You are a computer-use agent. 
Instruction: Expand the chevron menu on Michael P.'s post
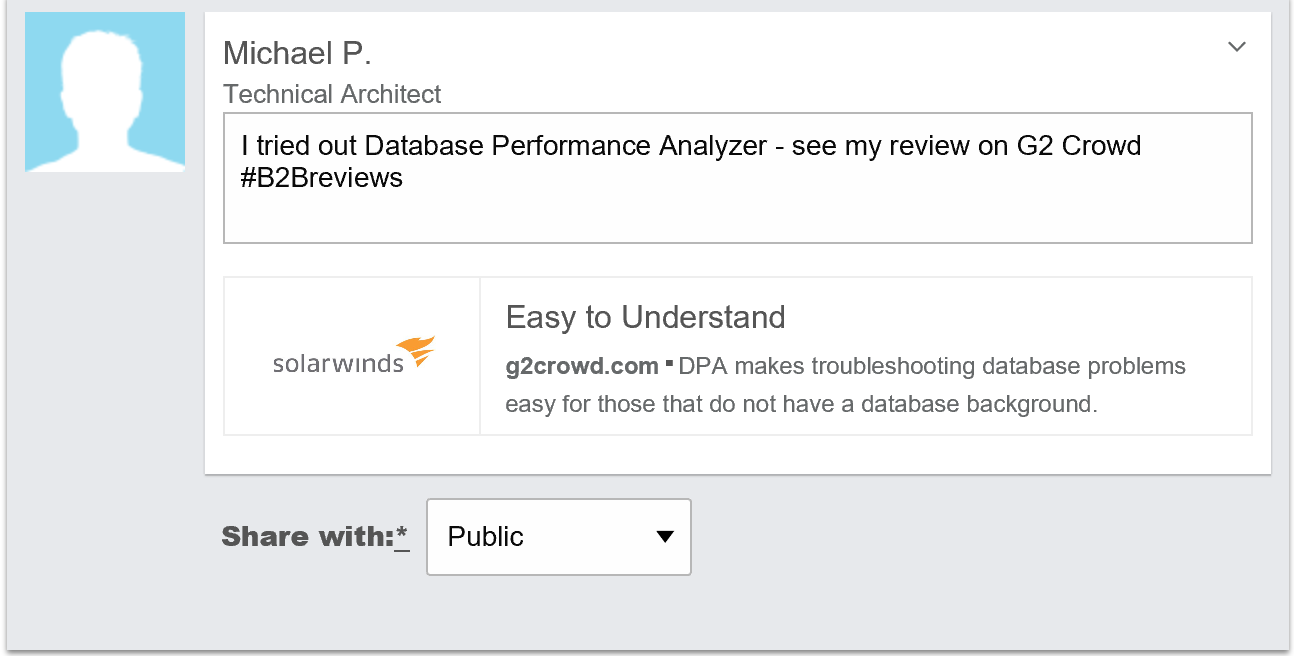click(x=1237, y=47)
